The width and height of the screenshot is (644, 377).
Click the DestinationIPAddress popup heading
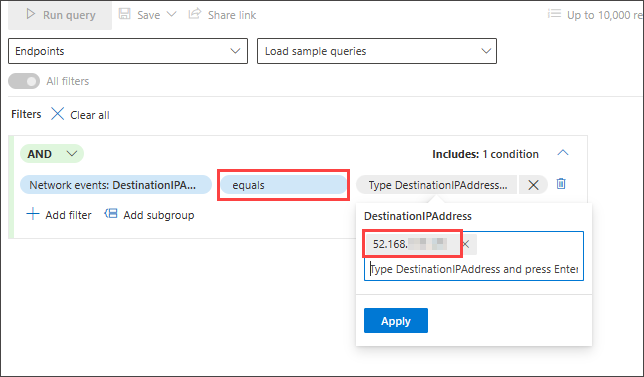click(x=418, y=216)
